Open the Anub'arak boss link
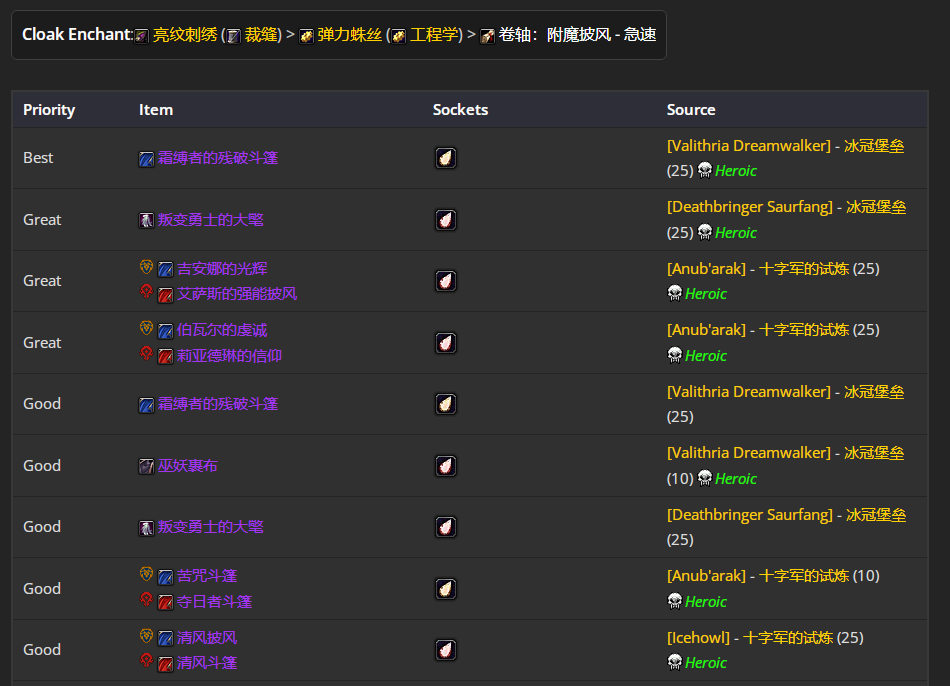 705,268
